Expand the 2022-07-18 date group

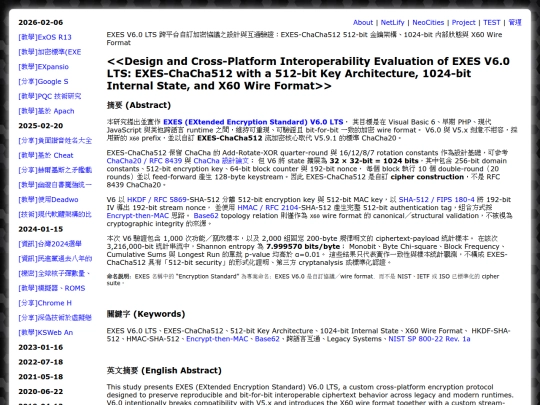(41, 362)
